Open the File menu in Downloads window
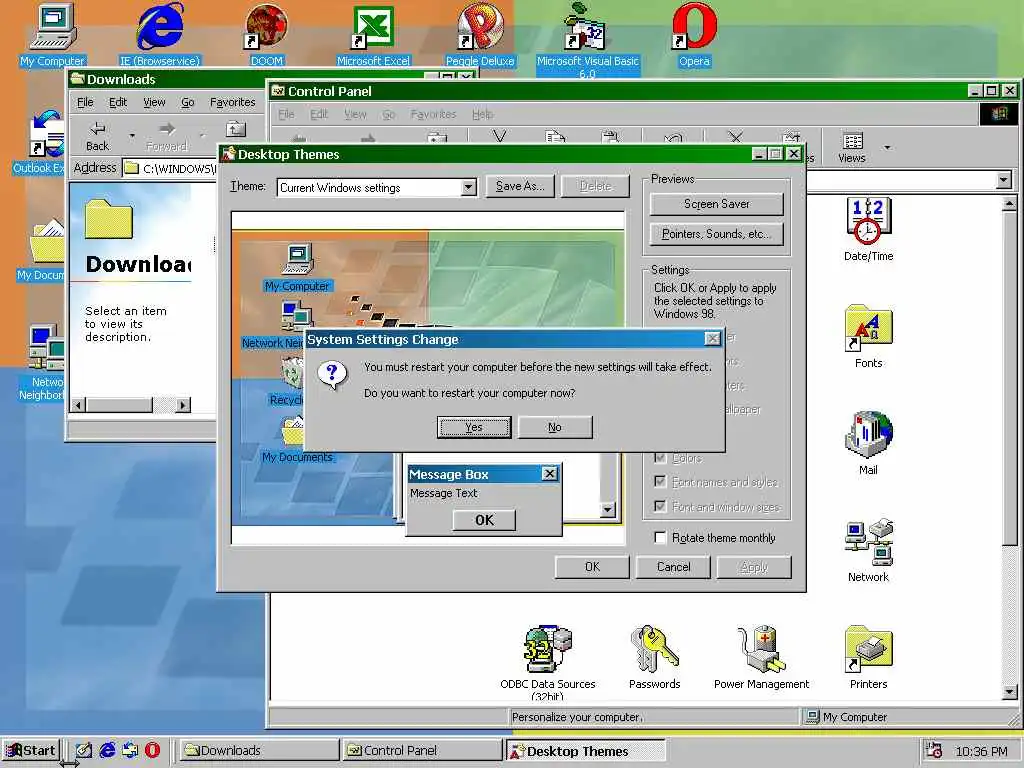The height and width of the screenshot is (768, 1024). coord(85,103)
